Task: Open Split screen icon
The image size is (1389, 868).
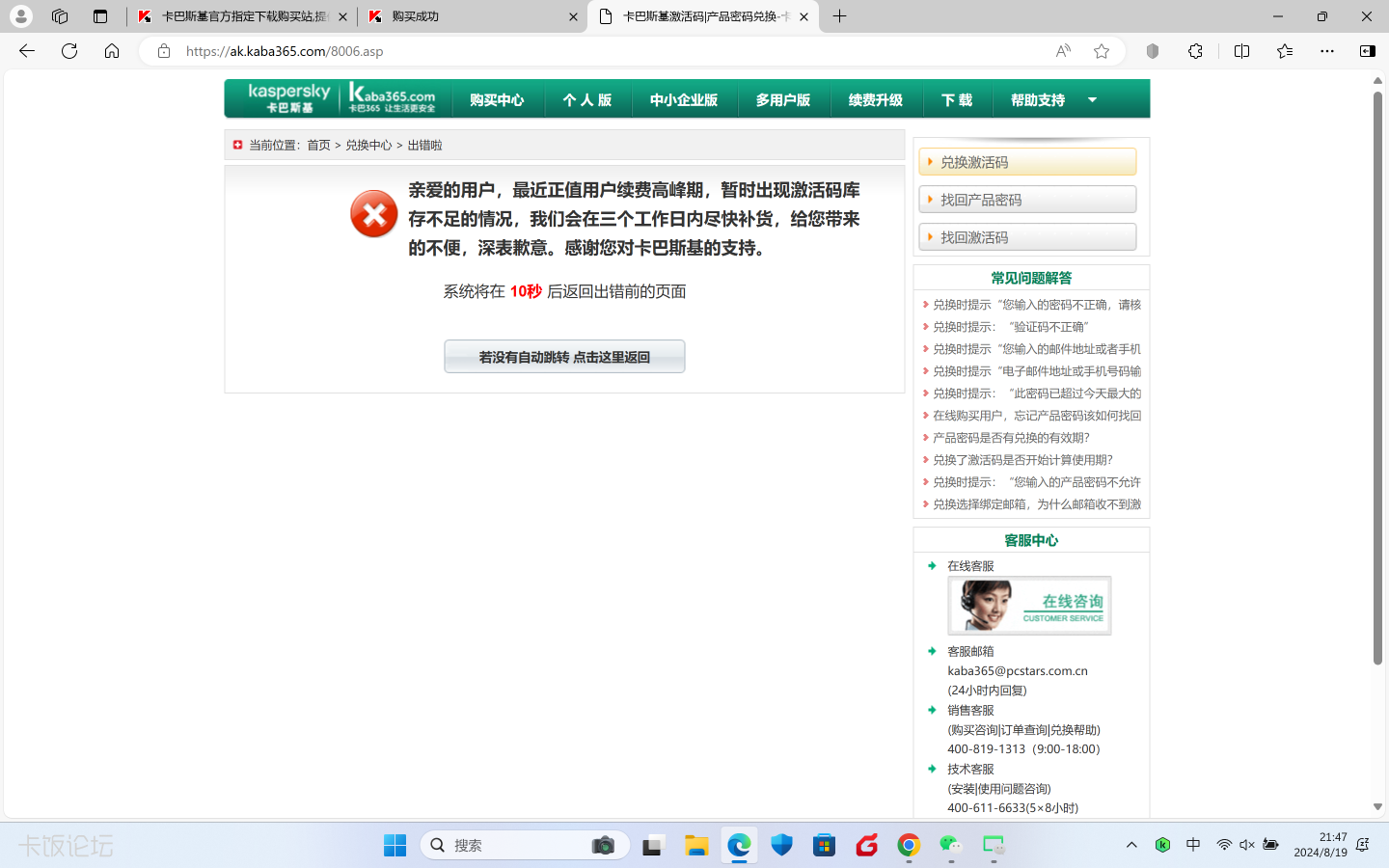Action: click(x=1241, y=51)
